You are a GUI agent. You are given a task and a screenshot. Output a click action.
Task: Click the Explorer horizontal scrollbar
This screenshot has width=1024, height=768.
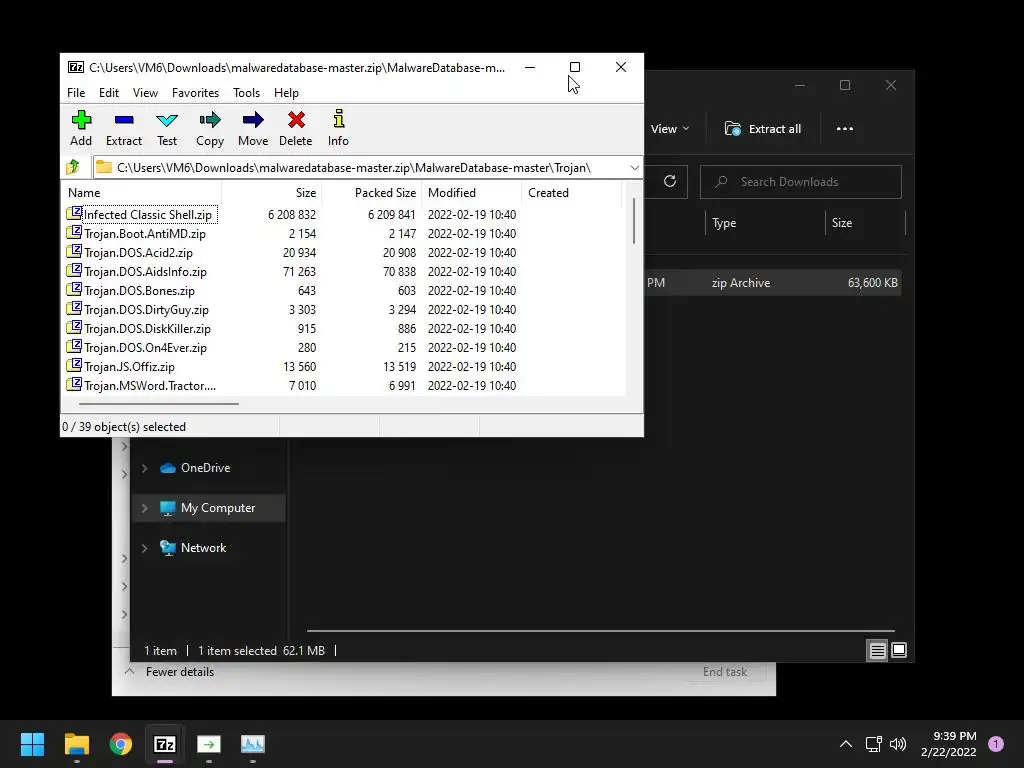coord(600,631)
